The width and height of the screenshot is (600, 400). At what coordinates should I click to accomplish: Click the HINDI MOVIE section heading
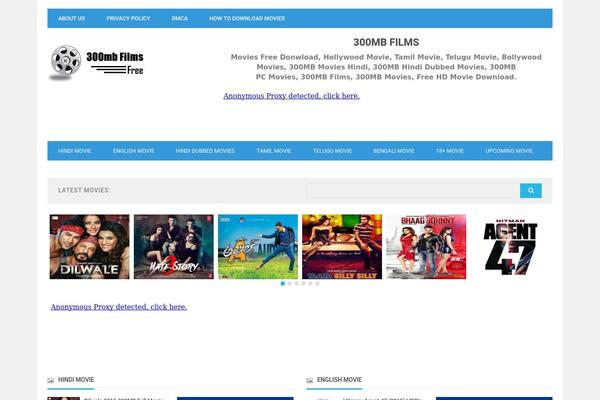(x=76, y=380)
